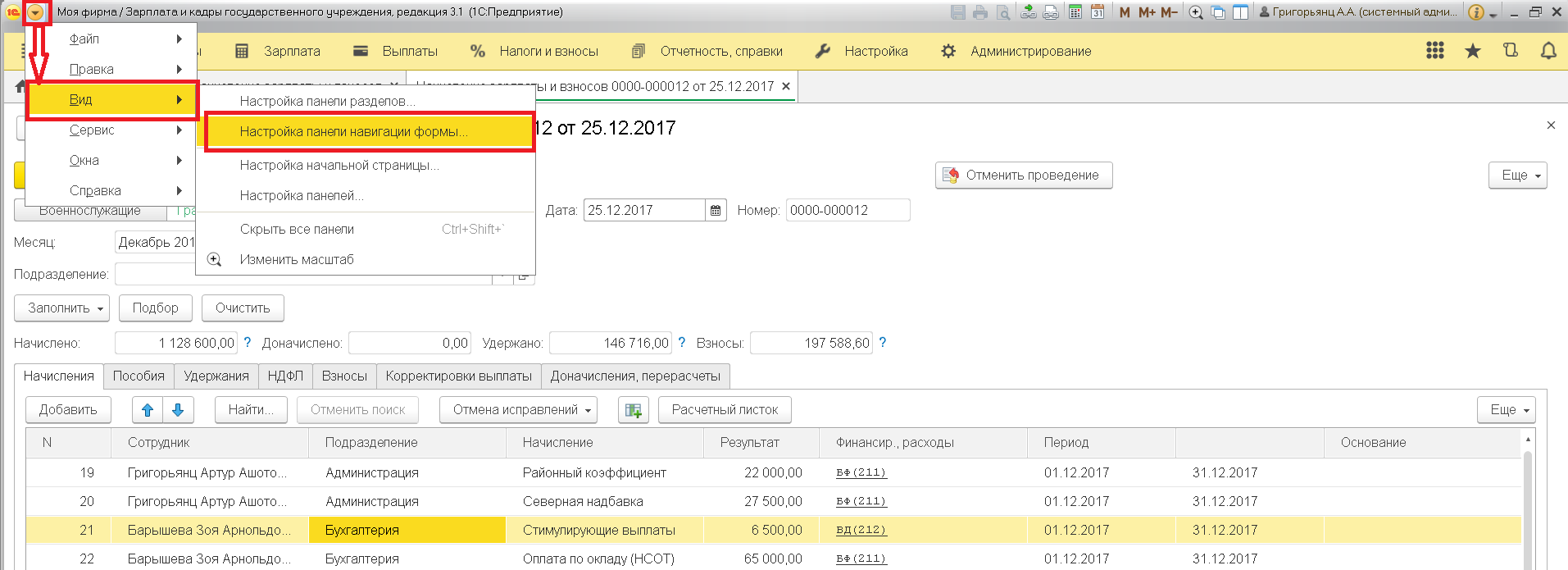Click the Get Link icon

(1029, 12)
